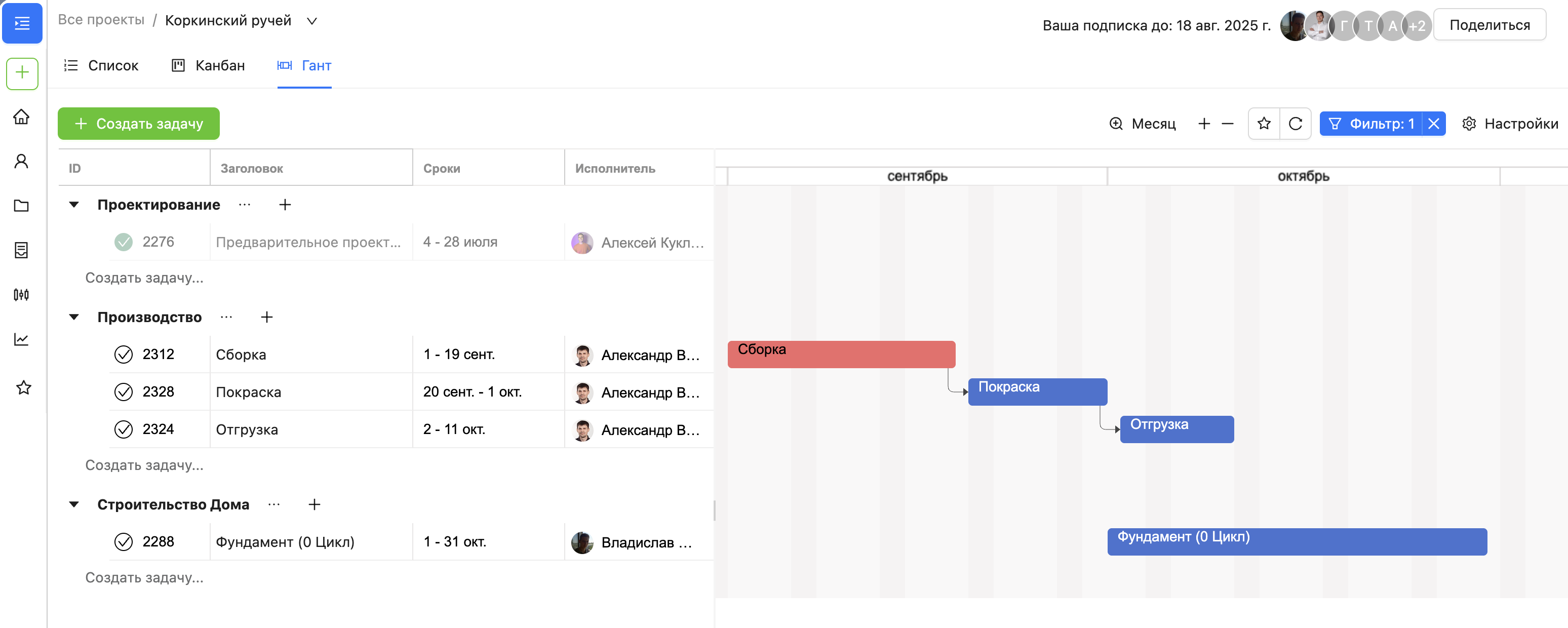Open the user profile icon in sidebar
Image resolution: width=1568 pixels, height=628 pixels.
point(22,161)
